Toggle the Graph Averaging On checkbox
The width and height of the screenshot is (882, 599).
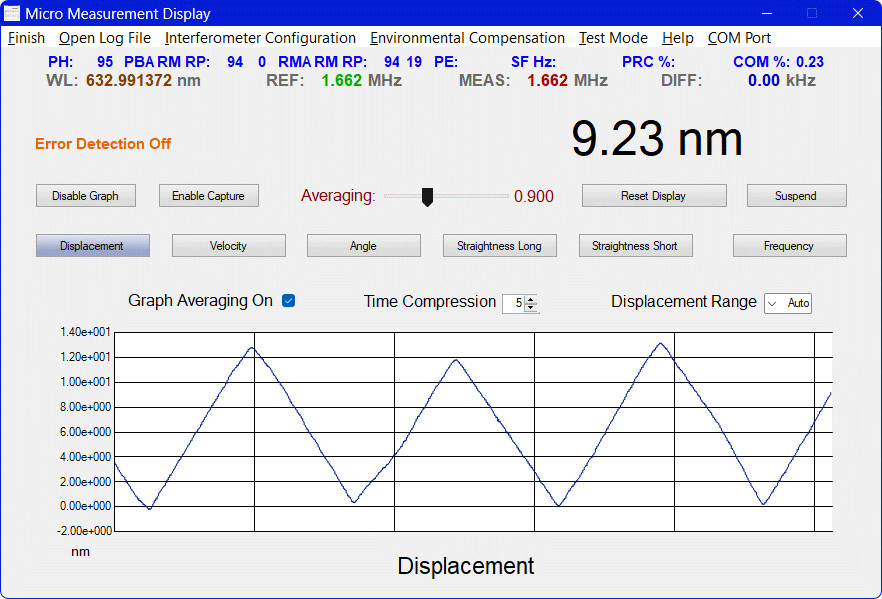coord(289,300)
